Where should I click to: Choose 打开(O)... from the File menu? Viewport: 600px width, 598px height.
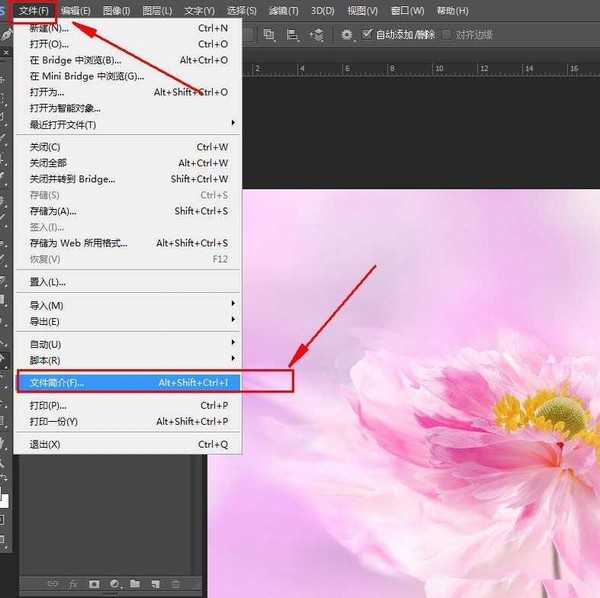click(128, 44)
